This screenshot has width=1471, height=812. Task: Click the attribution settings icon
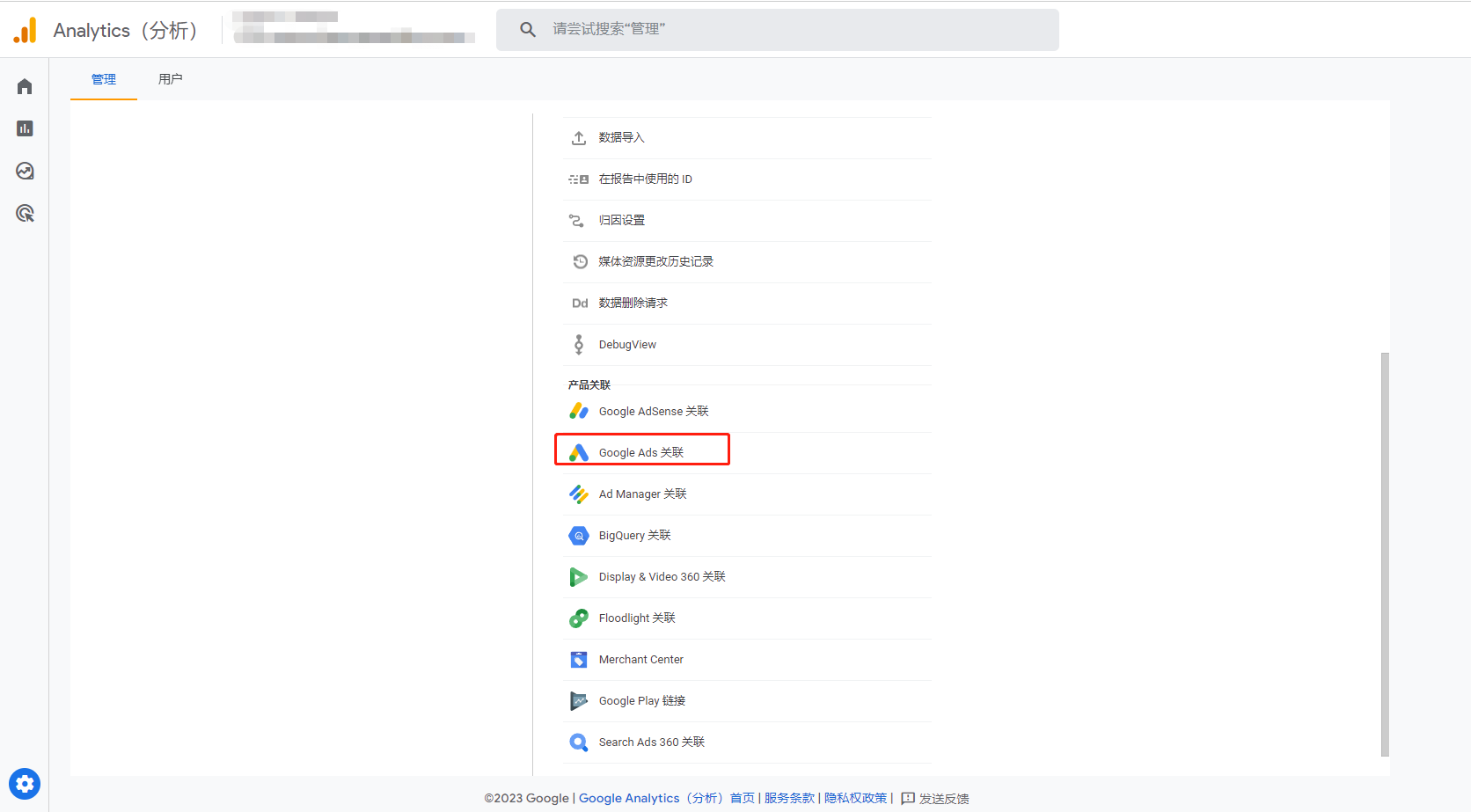click(x=577, y=221)
